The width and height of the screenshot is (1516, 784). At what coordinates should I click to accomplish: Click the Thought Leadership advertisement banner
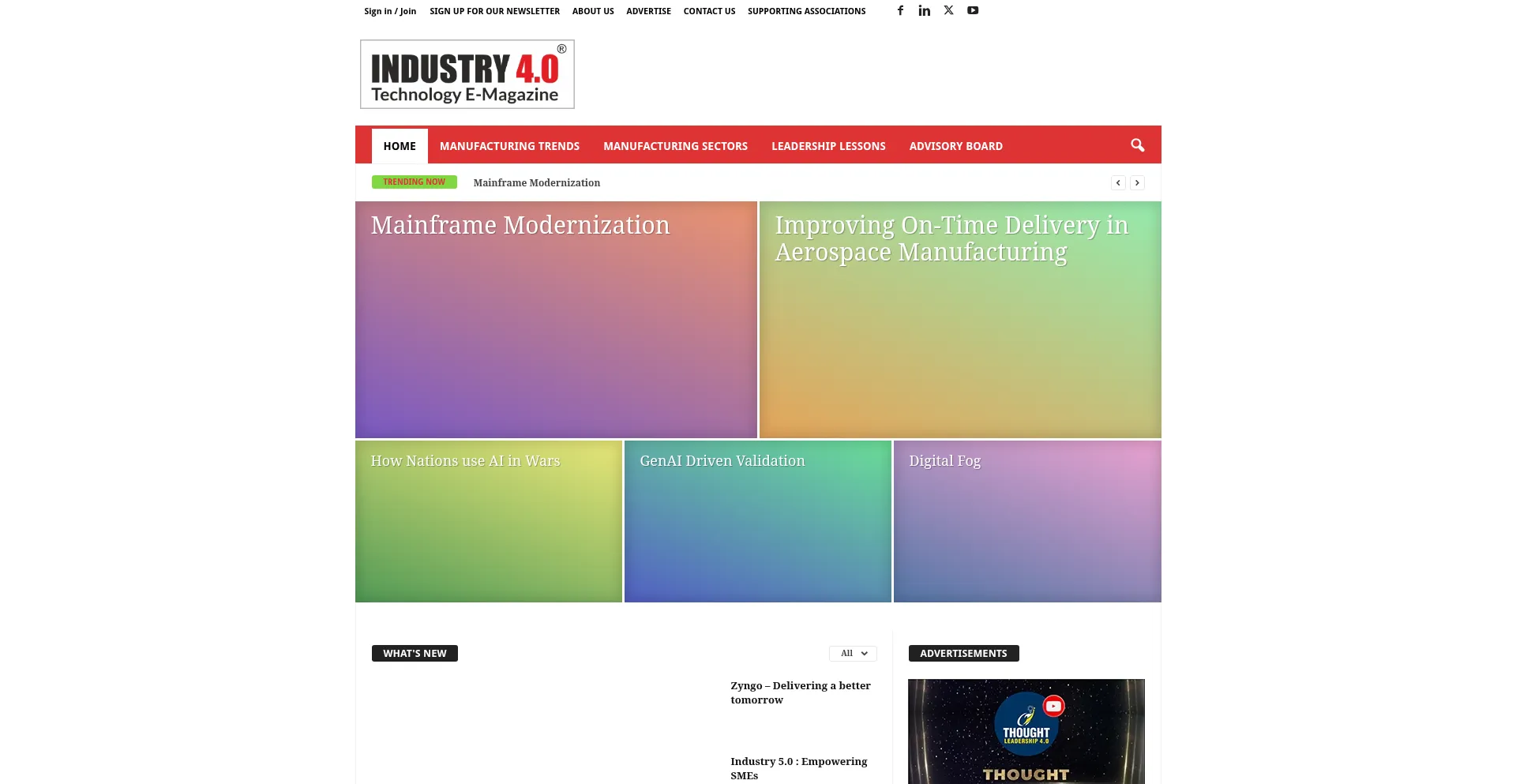pyautogui.click(x=1026, y=731)
